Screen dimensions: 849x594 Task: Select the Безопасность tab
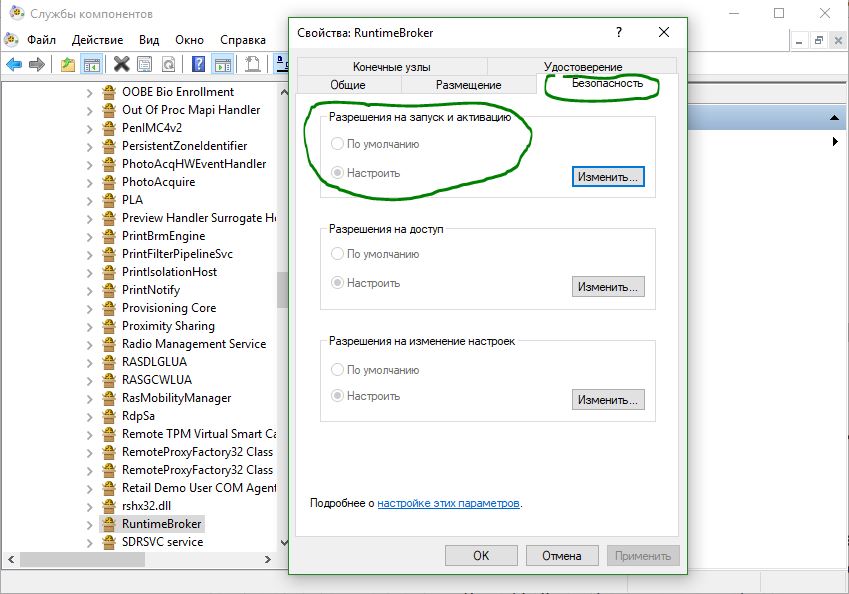tap(608, 83)
